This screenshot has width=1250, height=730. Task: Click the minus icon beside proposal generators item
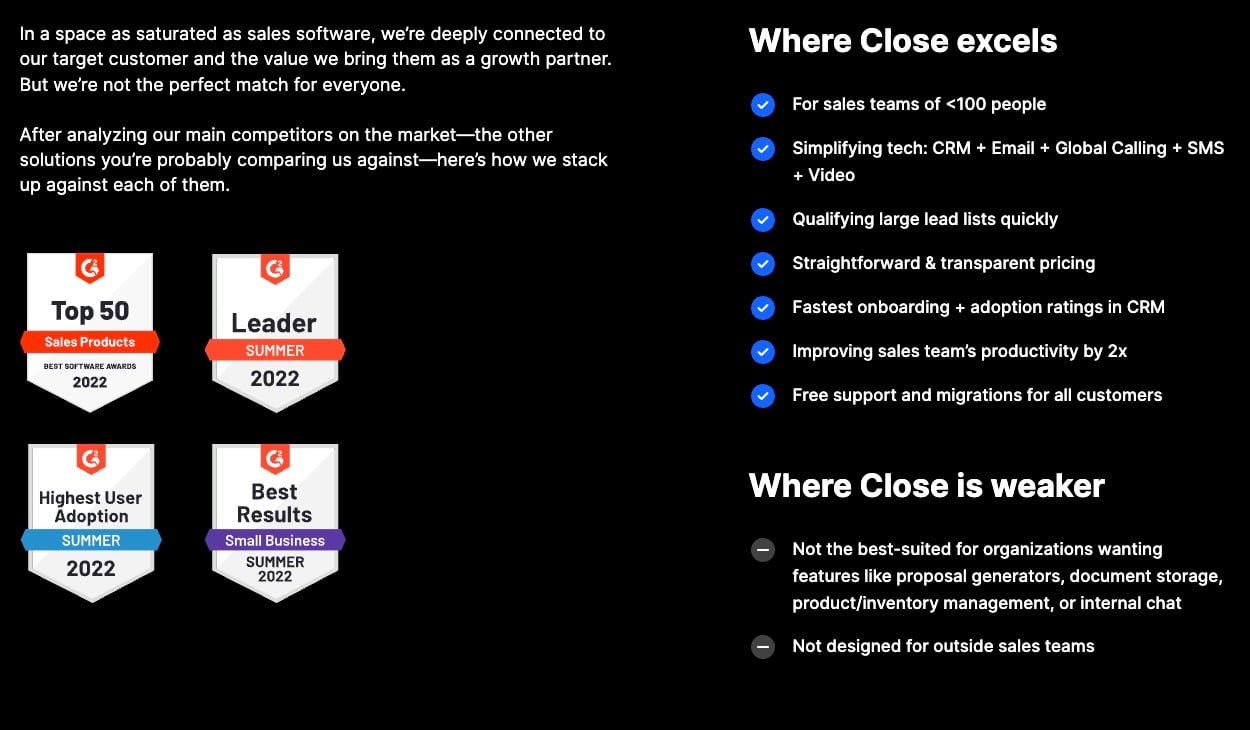763,550
